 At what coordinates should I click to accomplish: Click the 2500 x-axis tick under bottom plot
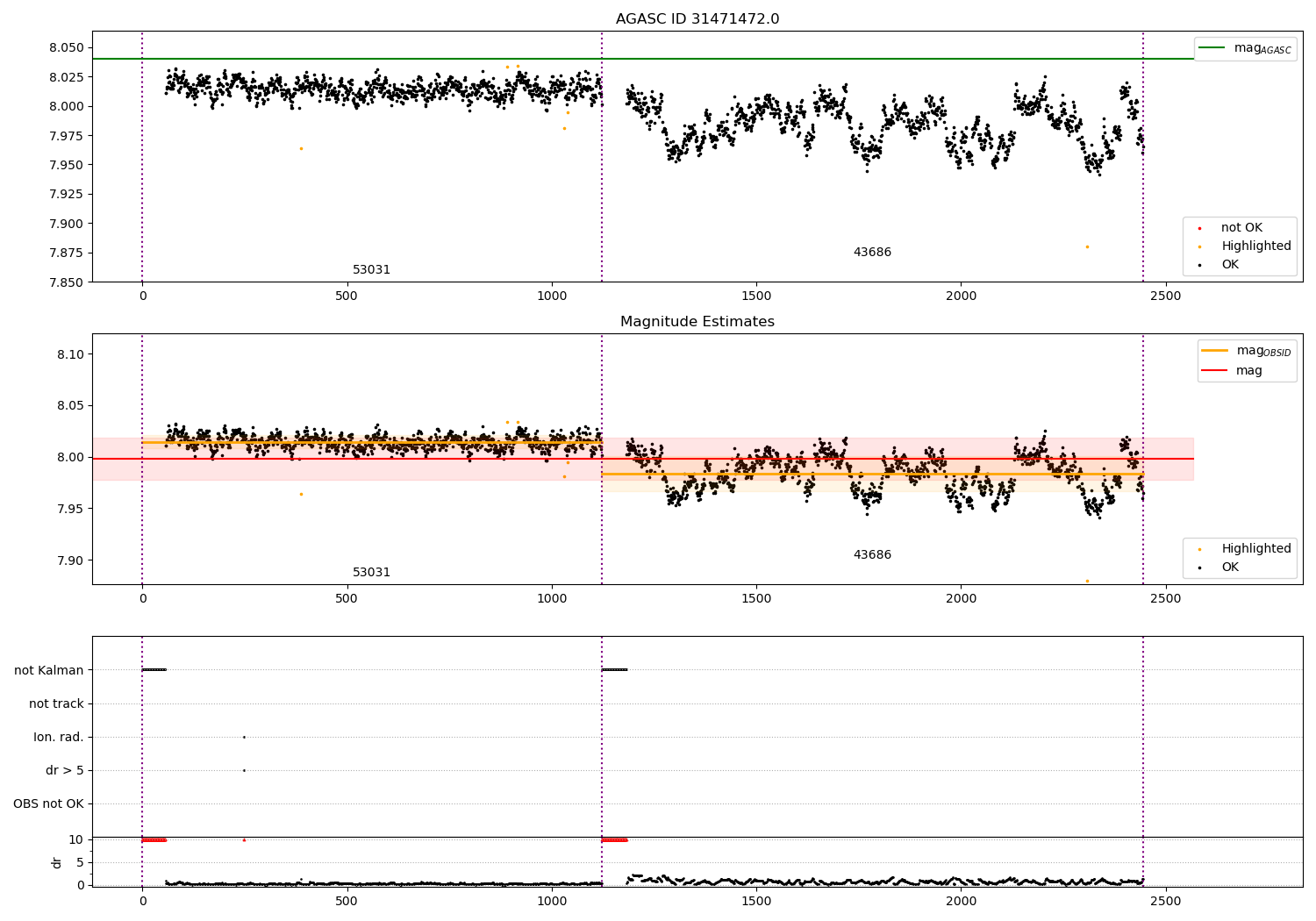tap(1165, 901)
